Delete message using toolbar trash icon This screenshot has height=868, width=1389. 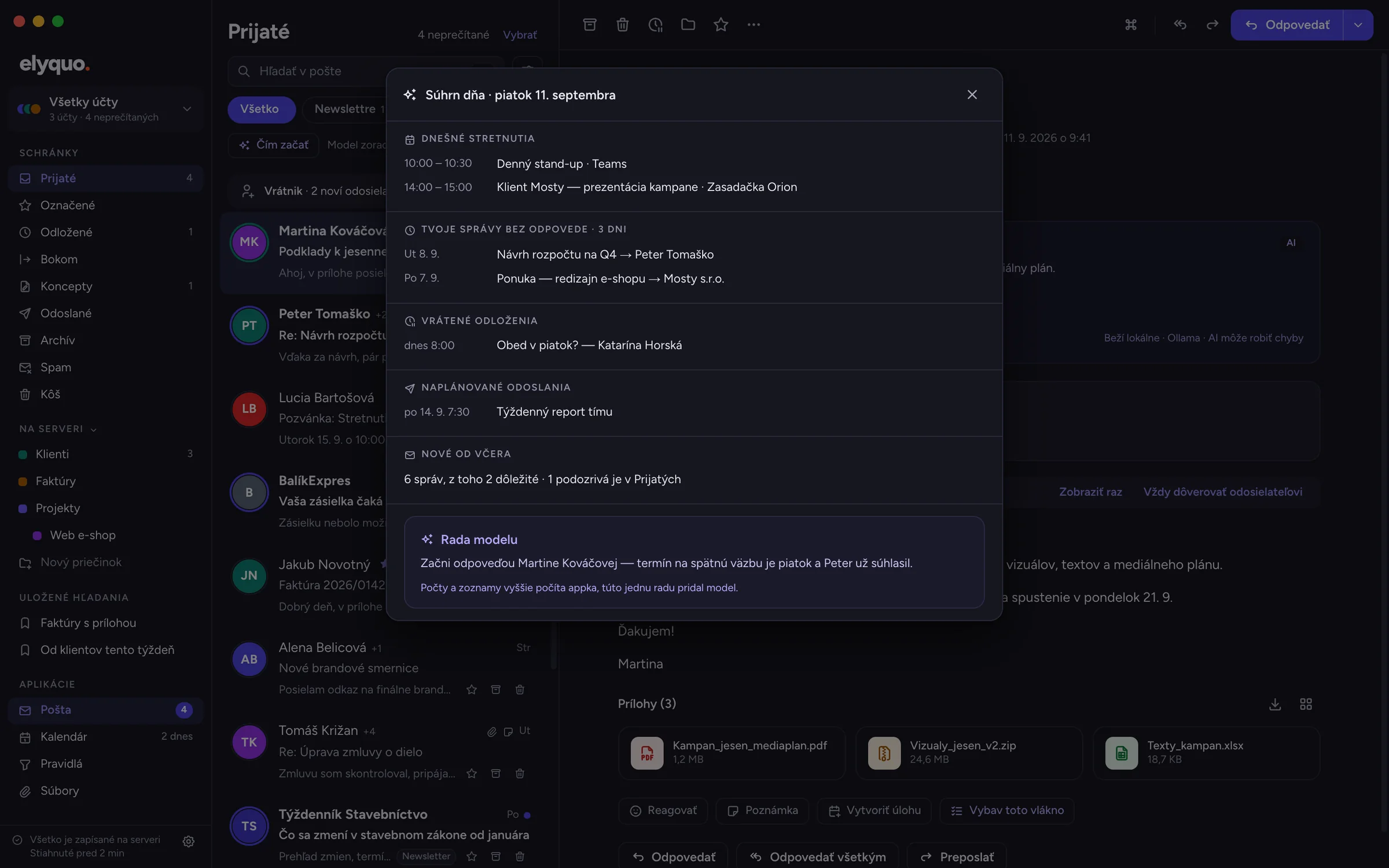click(622, 25)
